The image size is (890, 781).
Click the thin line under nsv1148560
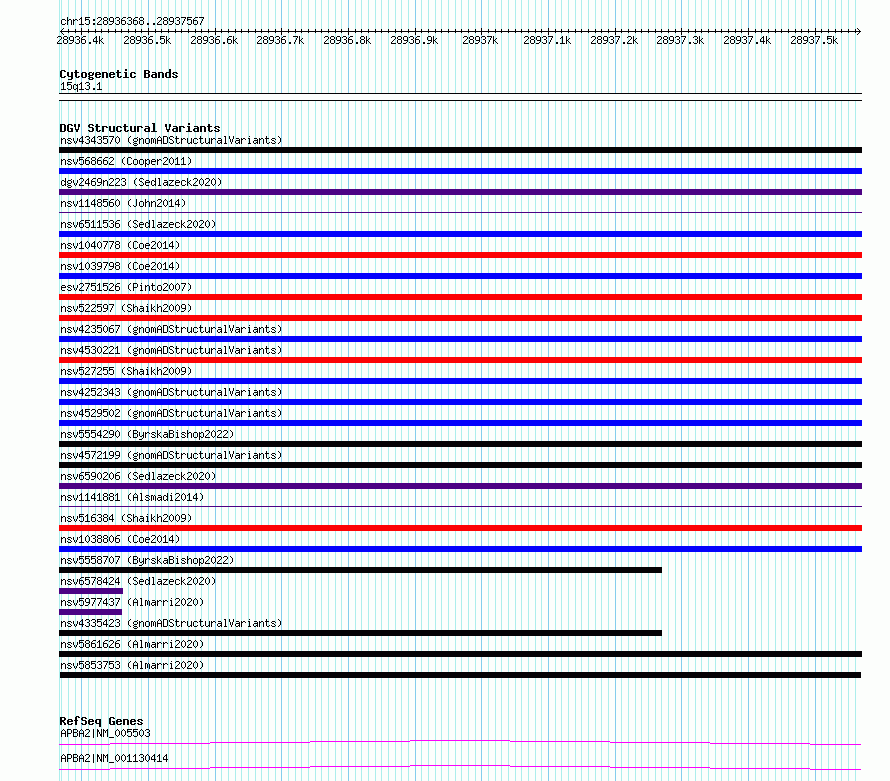460,212
